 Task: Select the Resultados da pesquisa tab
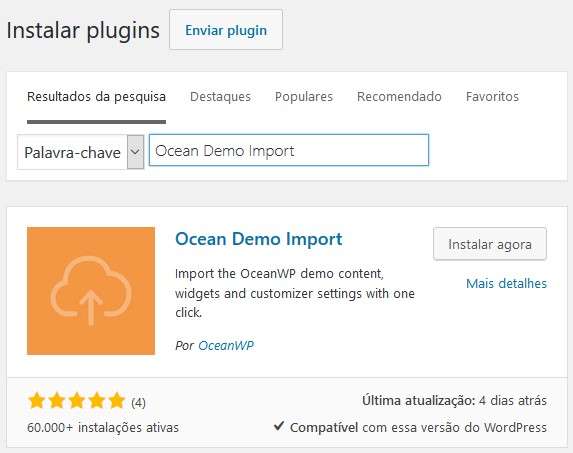pos(96,98)
